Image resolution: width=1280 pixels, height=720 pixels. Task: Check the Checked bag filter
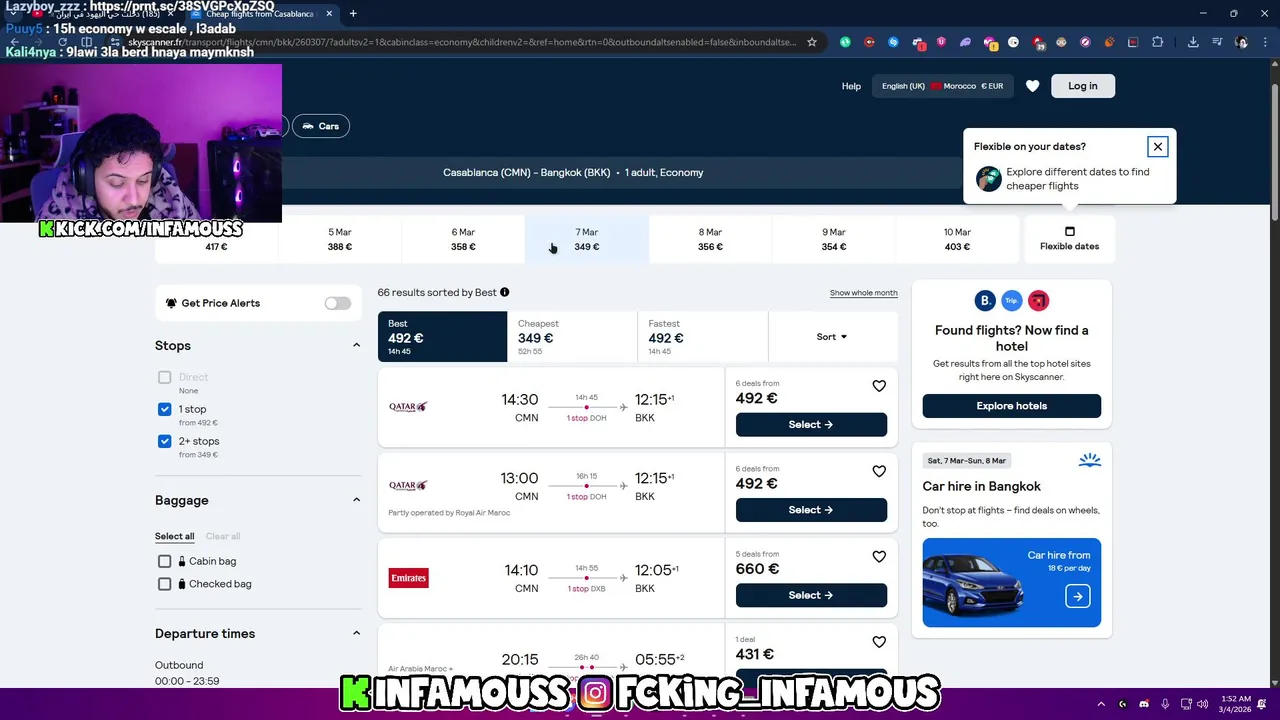(x=164, y=584)
